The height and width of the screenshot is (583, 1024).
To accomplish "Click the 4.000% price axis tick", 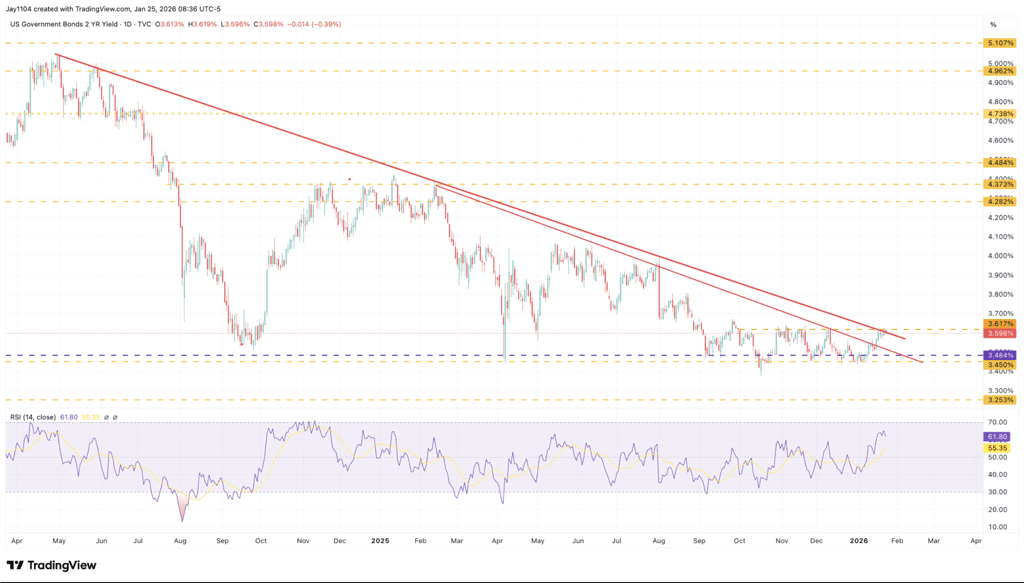I will tap(1001, 256).
